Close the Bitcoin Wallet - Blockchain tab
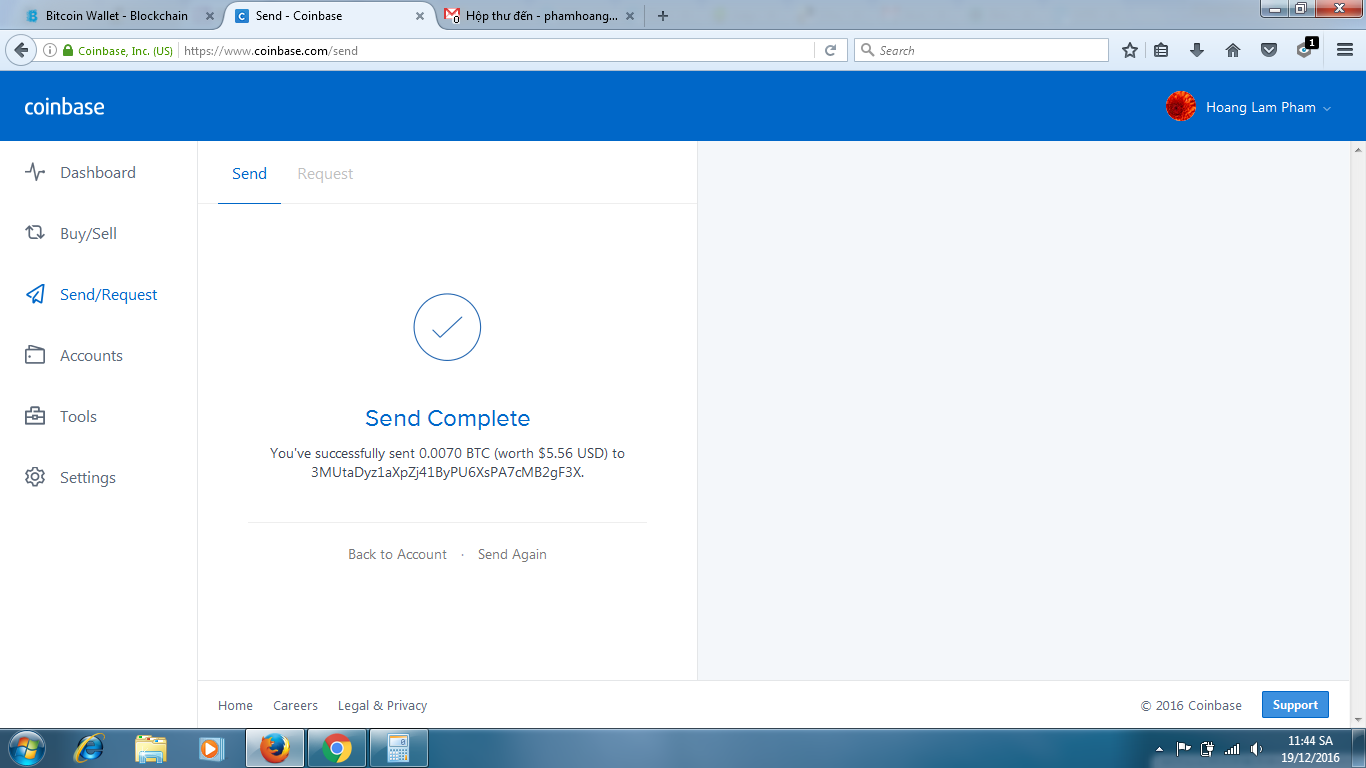This screenshot has height=768, width=1366. point(209,16)
